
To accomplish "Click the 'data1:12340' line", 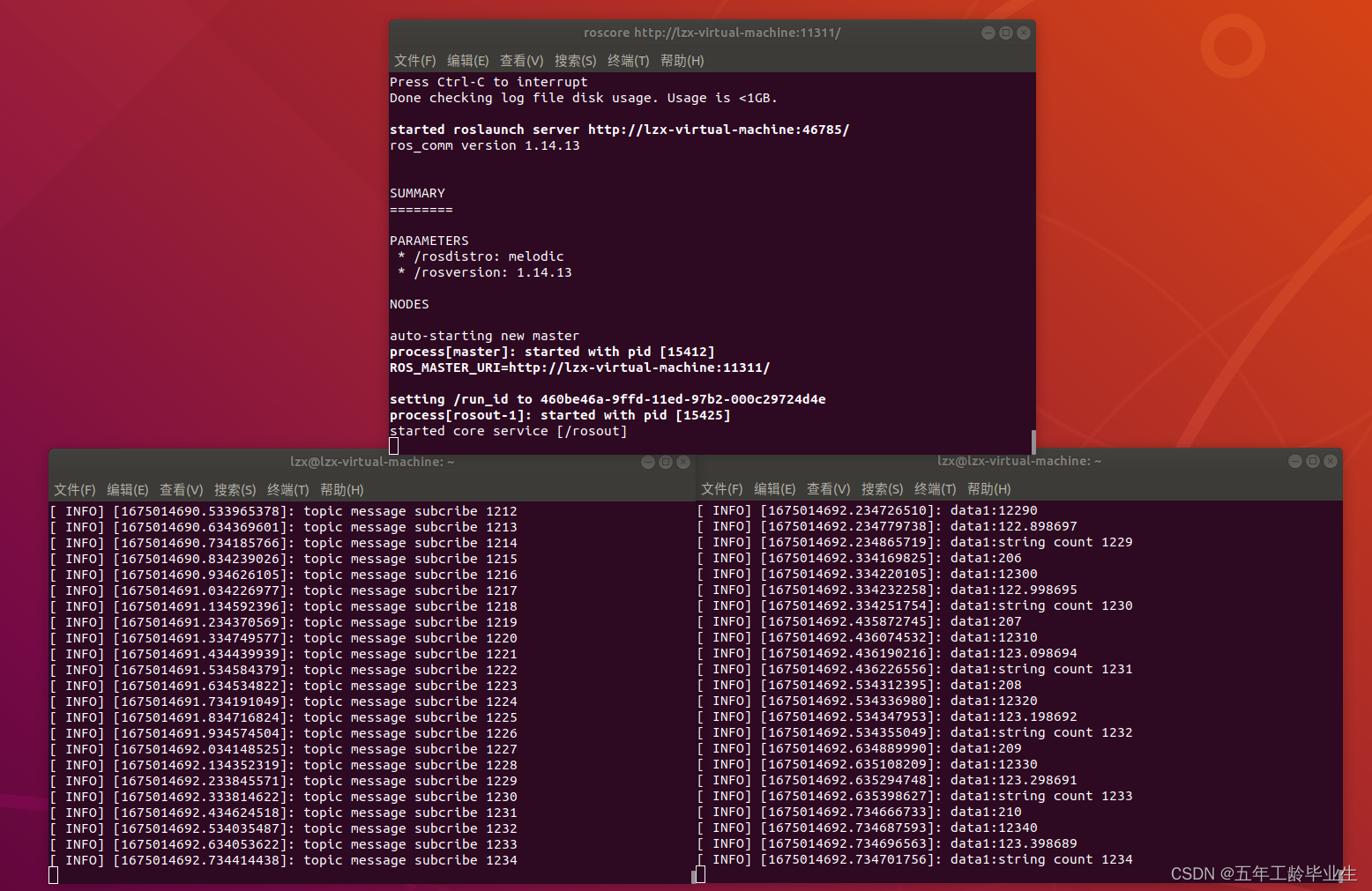I will (x=867, y=828).
